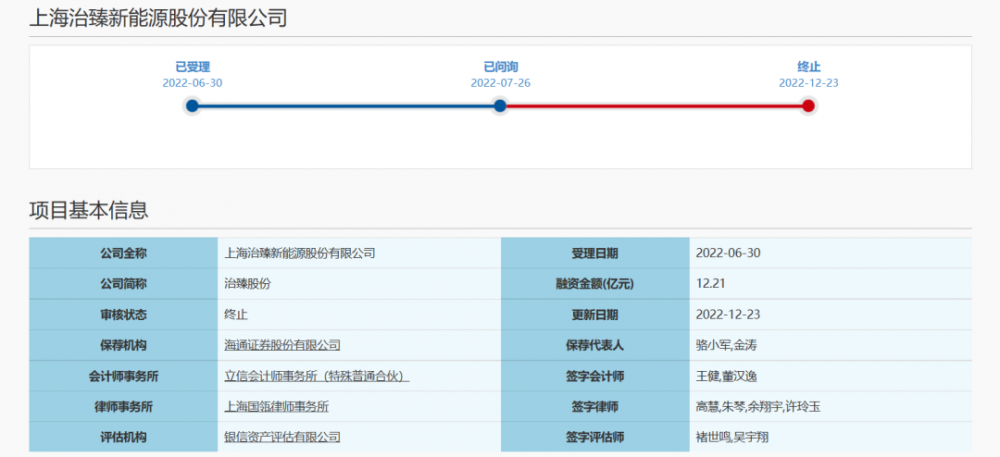Select the 已受理 stage label
The height and width of the screenshot is (457, 1000).
(192, 67)
